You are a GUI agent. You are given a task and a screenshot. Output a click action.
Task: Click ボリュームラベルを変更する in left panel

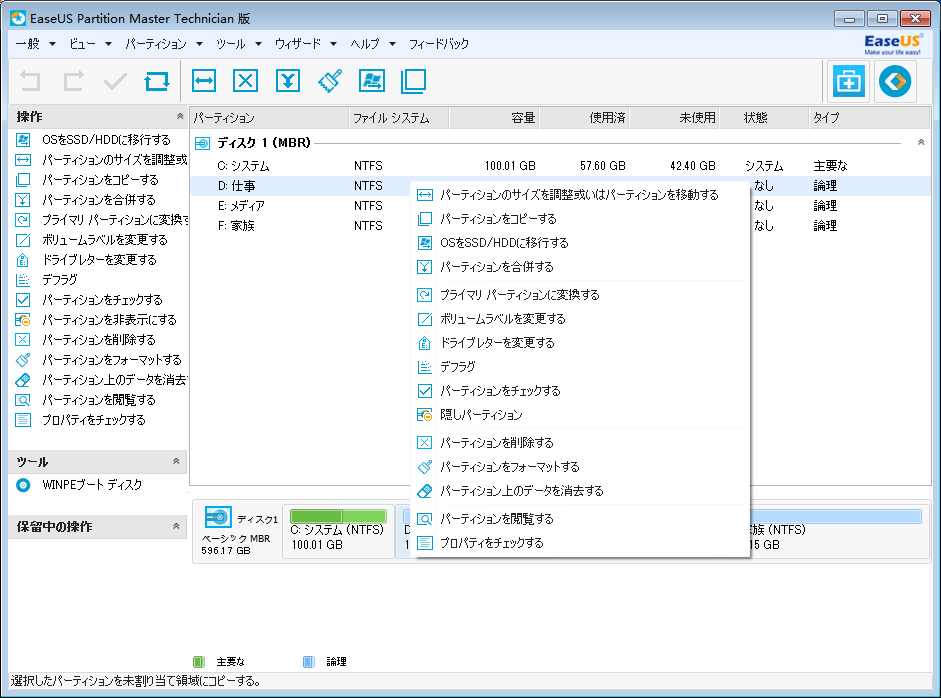point(105,239)
